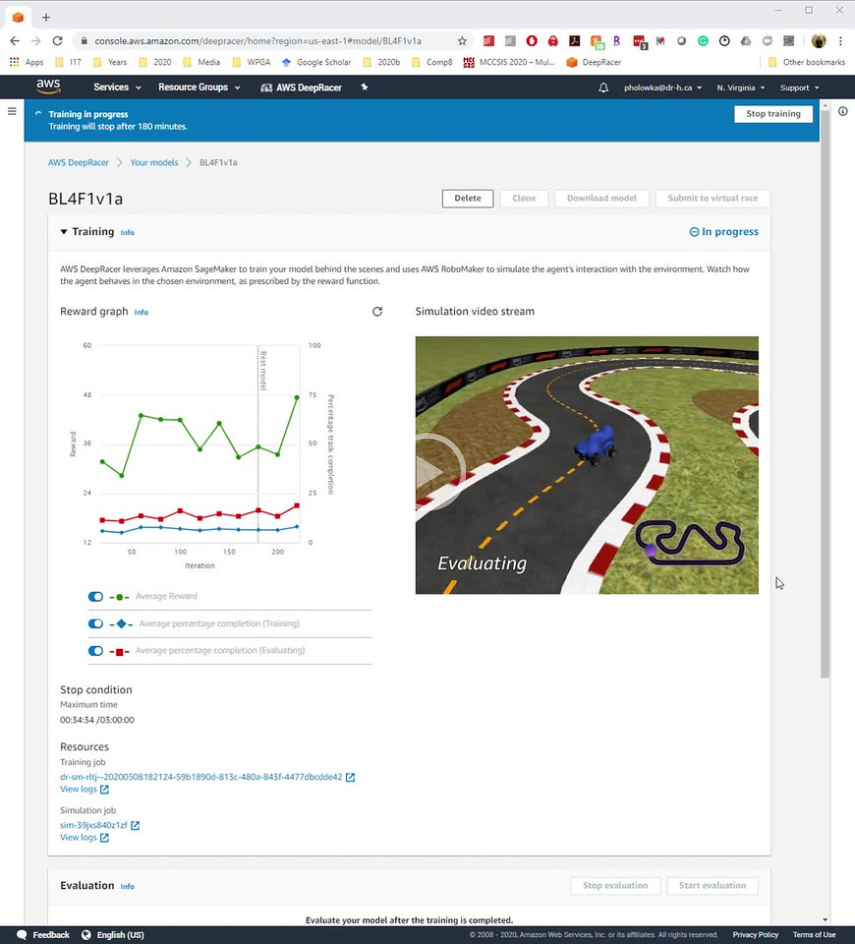Open the Media bookmark folder
Screen dimensions: 855x944
[x=202, y=62]
